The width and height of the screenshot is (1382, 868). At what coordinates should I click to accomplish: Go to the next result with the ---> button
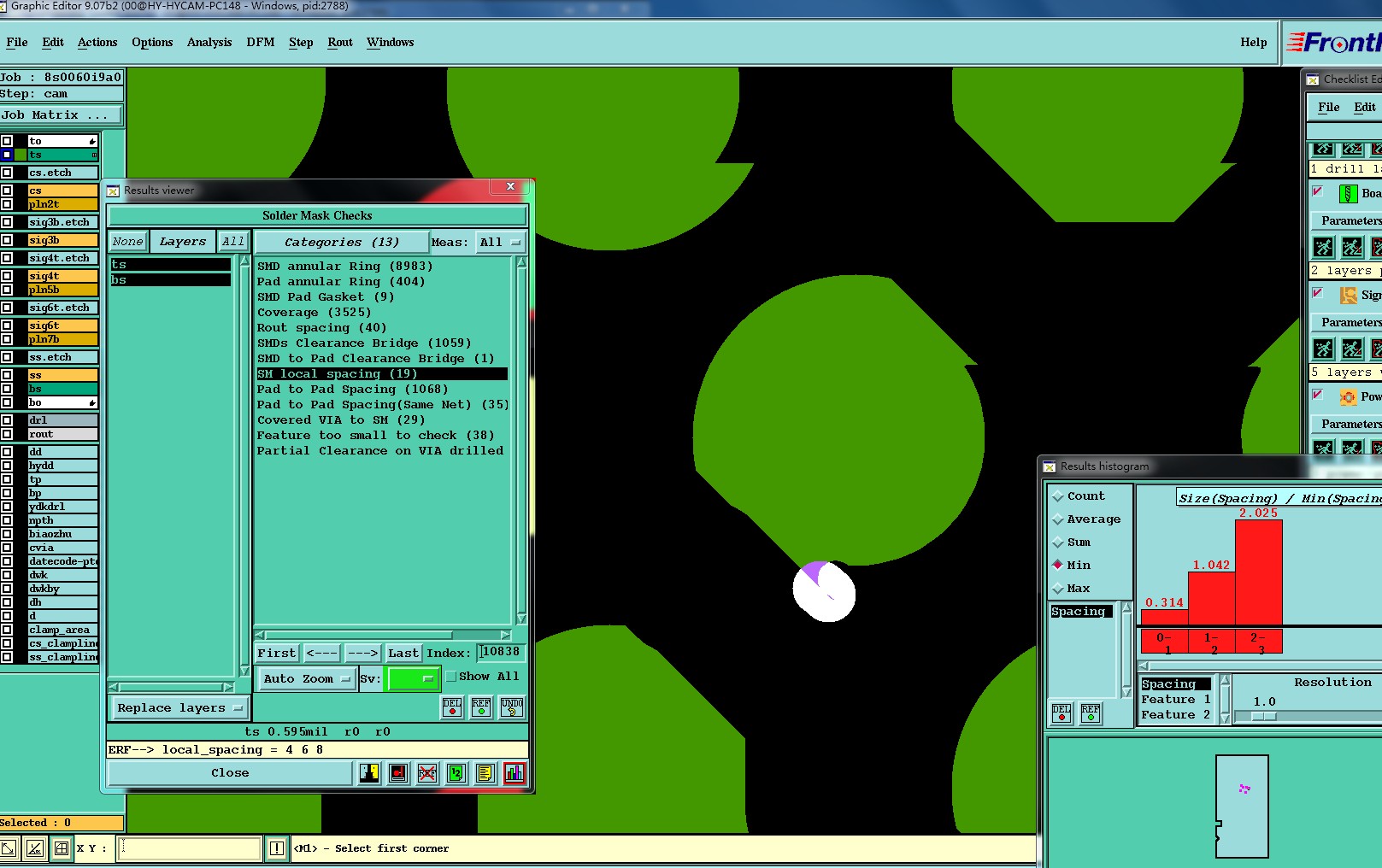(x=362, y=654)
